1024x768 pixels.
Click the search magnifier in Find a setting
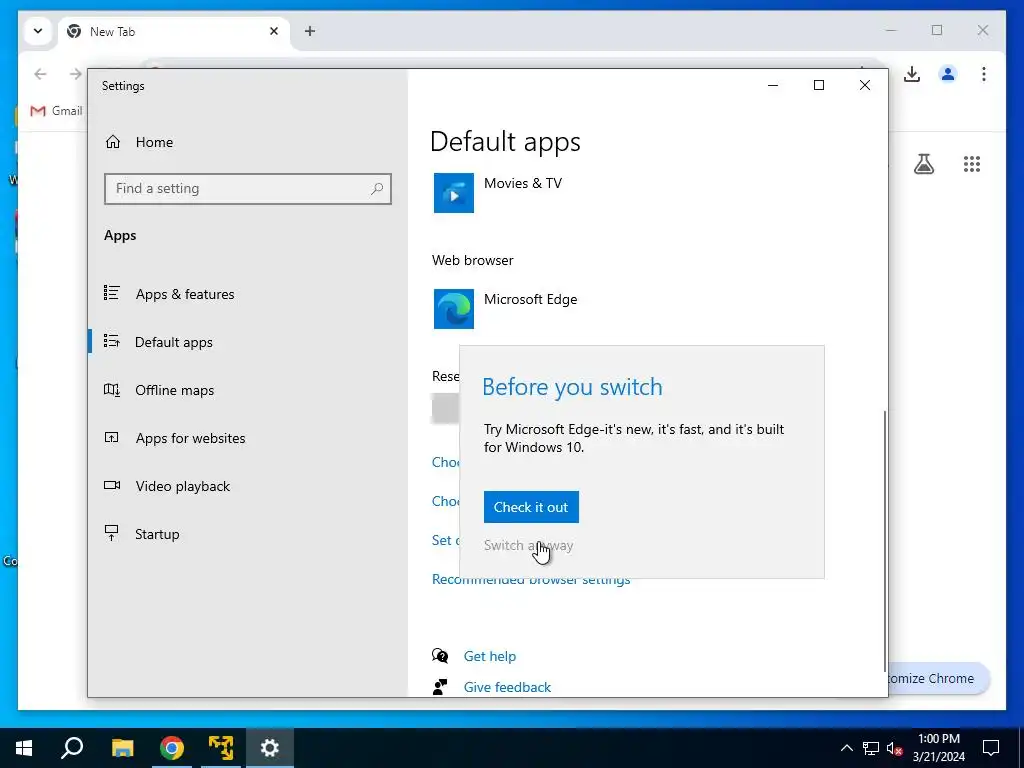tap(377, 189)
